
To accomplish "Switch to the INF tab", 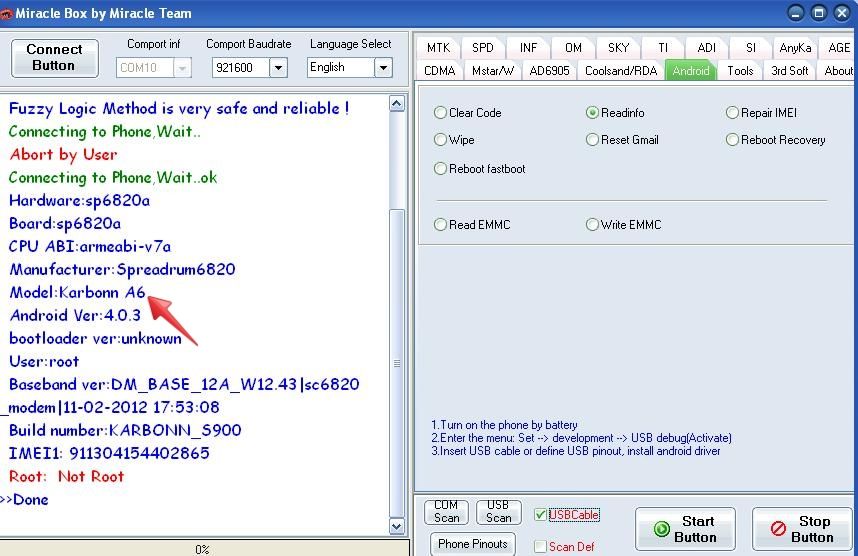I will (528, 48).
